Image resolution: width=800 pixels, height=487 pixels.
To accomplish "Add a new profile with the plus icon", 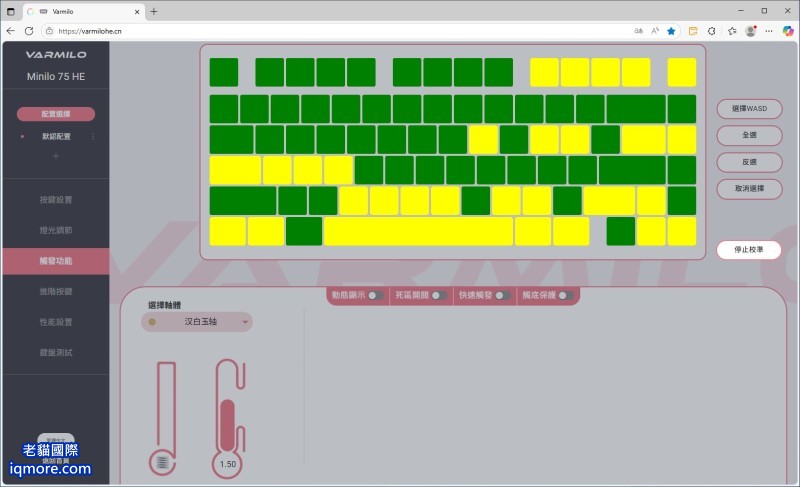I will 56,156.
